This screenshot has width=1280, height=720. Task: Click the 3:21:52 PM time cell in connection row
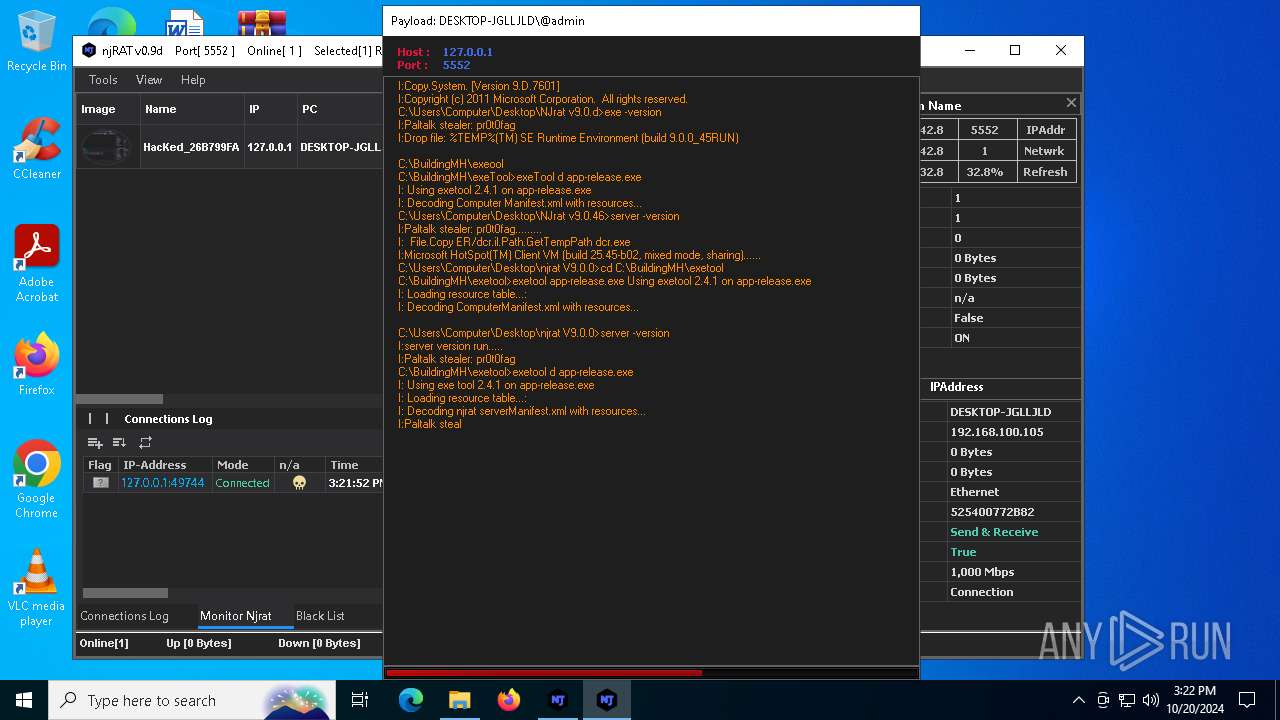(x=356, y=483)
